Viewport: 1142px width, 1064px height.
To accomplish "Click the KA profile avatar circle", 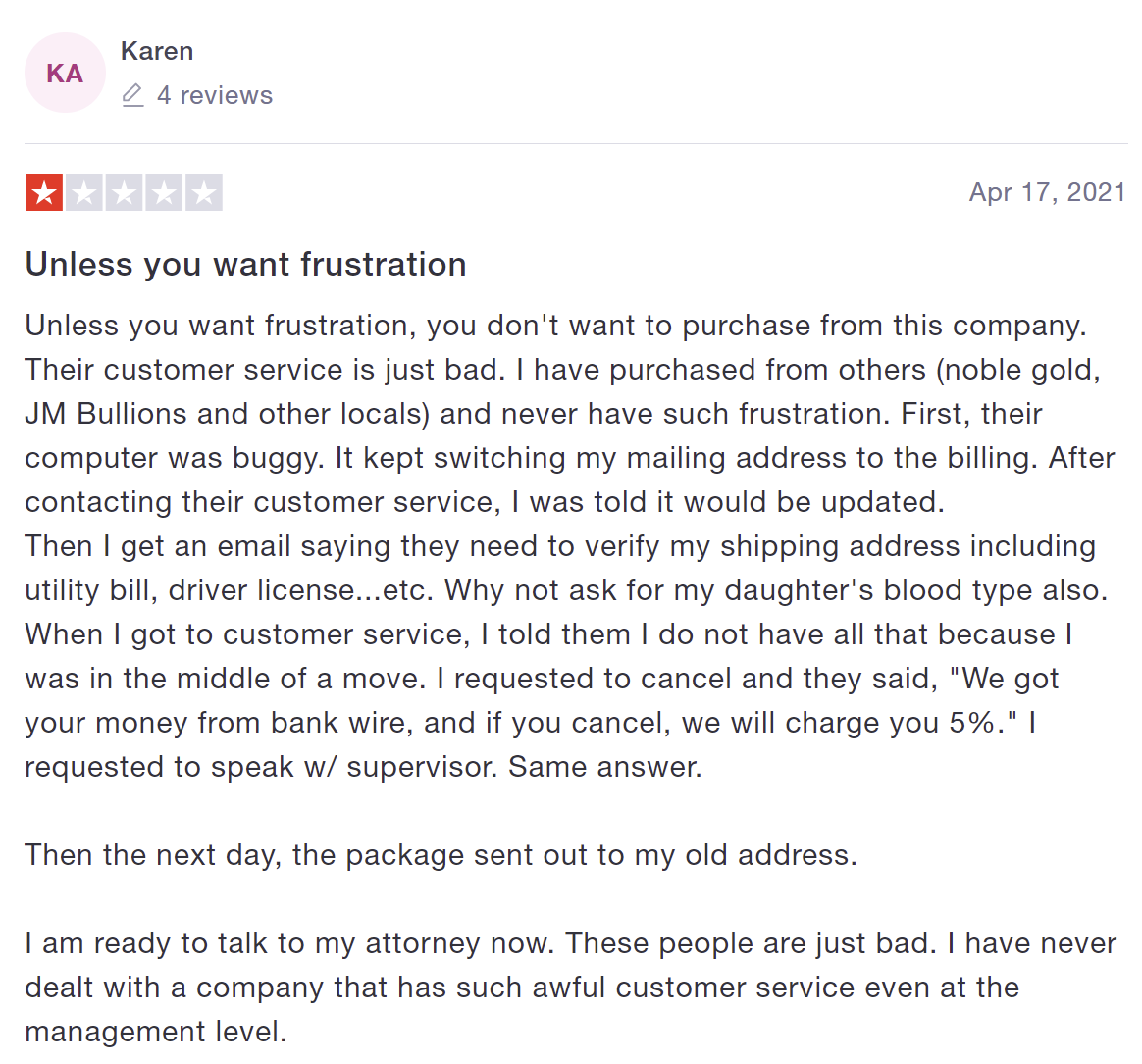I will (x=65, y=73).
